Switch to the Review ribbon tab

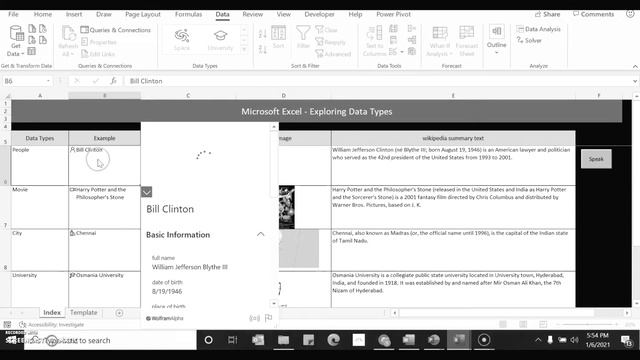253,14
